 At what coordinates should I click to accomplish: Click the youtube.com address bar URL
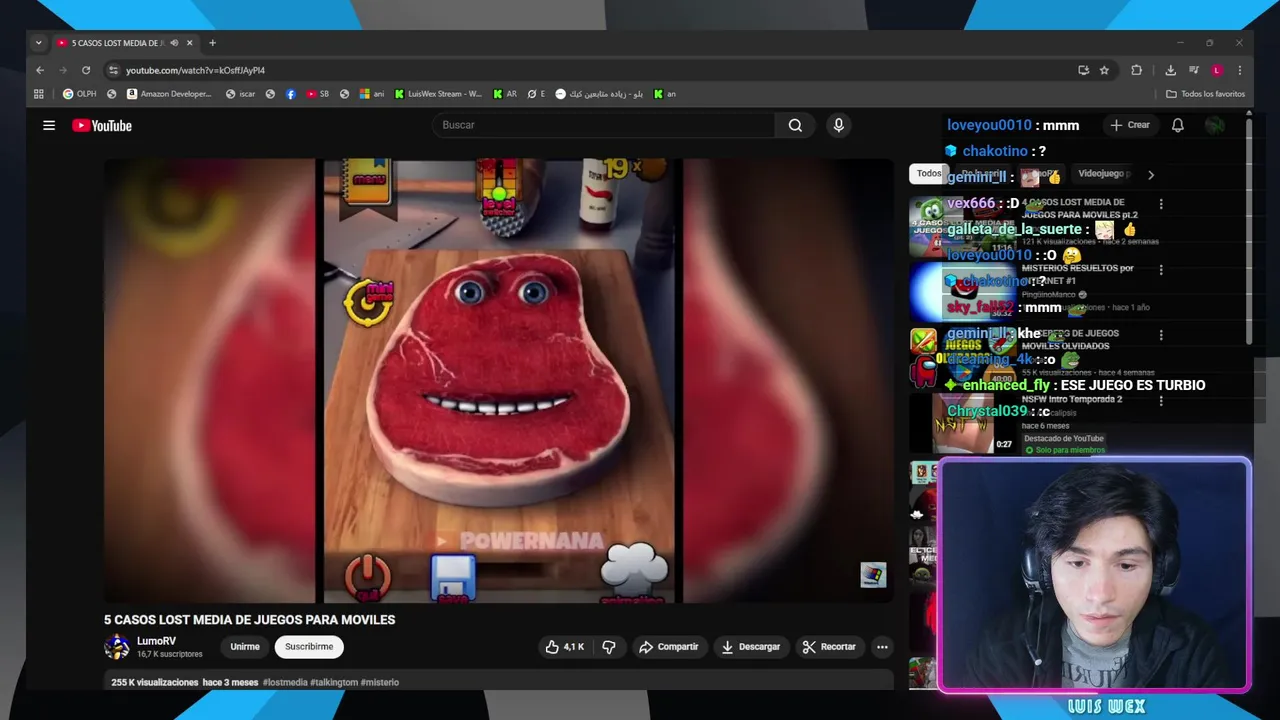coord(195,71)
